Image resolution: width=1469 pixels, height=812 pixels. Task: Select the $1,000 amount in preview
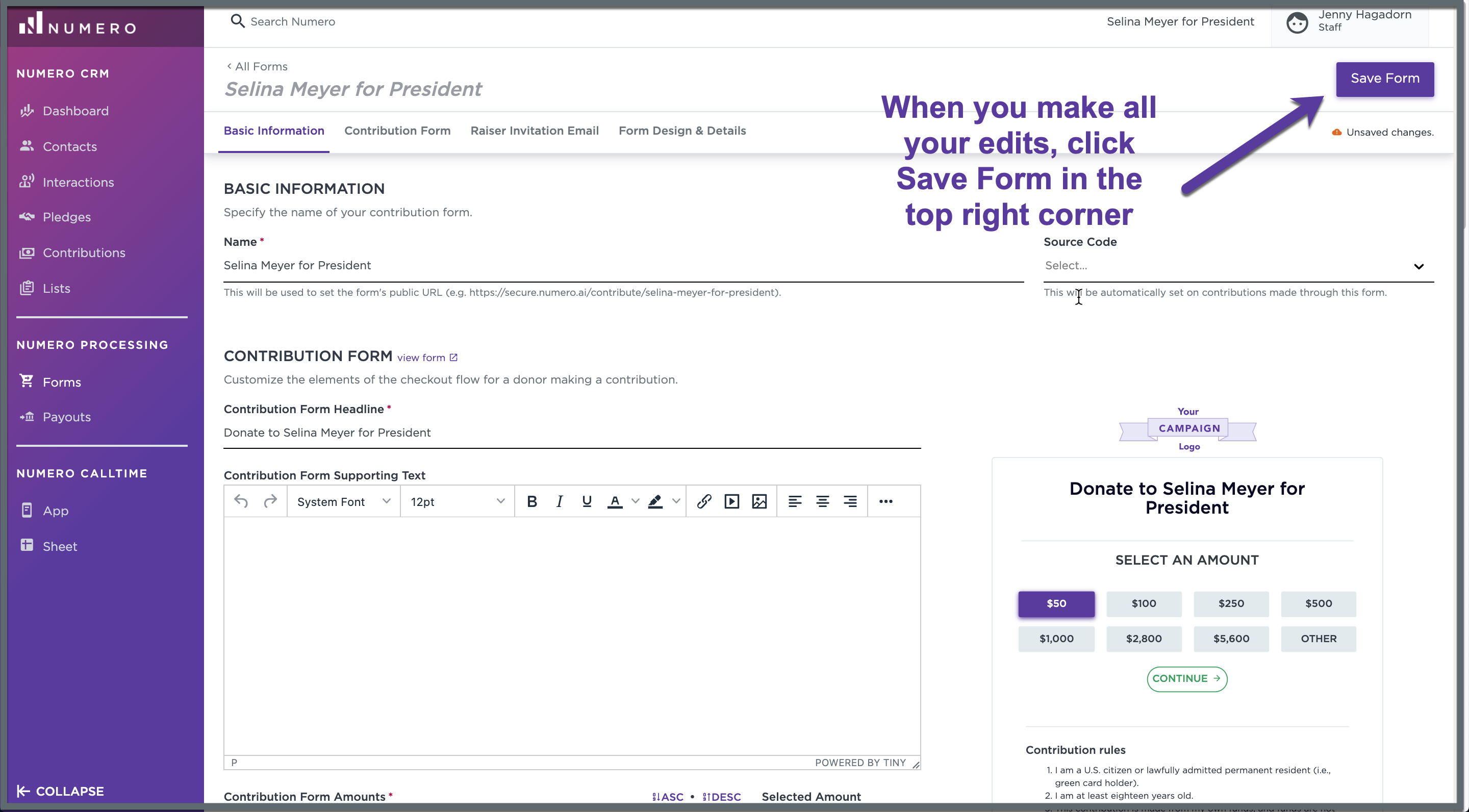point(1056,639)
